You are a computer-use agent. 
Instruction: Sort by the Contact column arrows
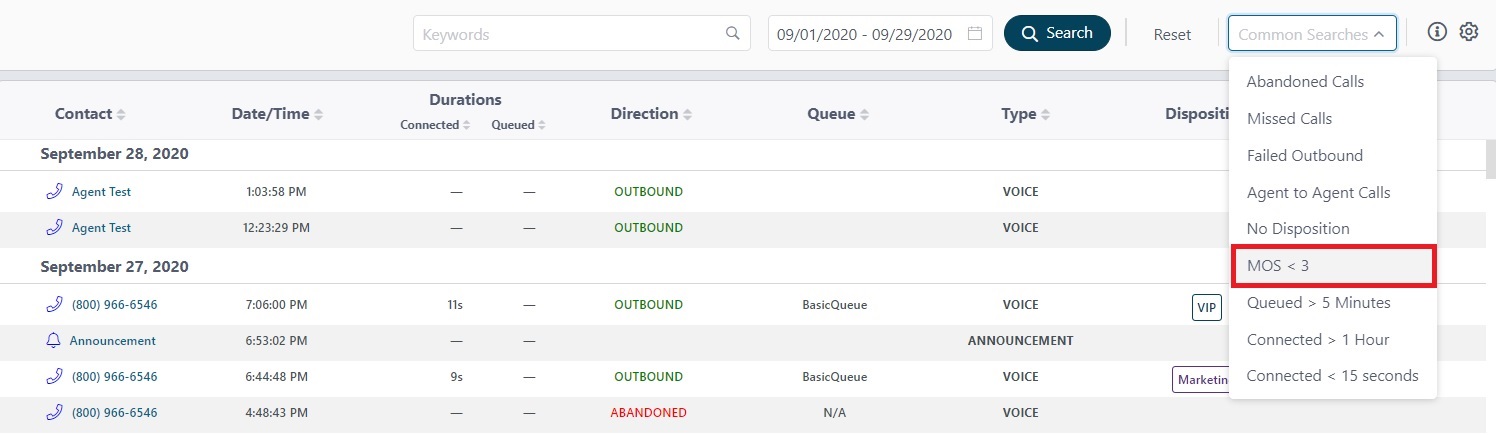tap(121, 115)
